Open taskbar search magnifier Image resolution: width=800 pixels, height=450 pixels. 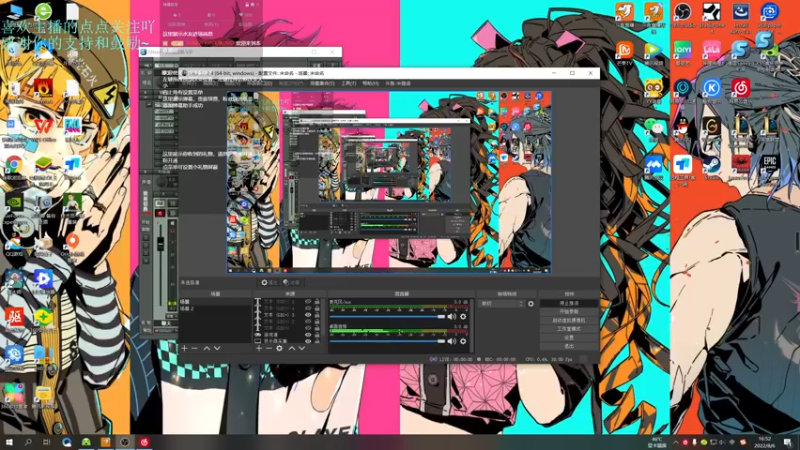28,442
